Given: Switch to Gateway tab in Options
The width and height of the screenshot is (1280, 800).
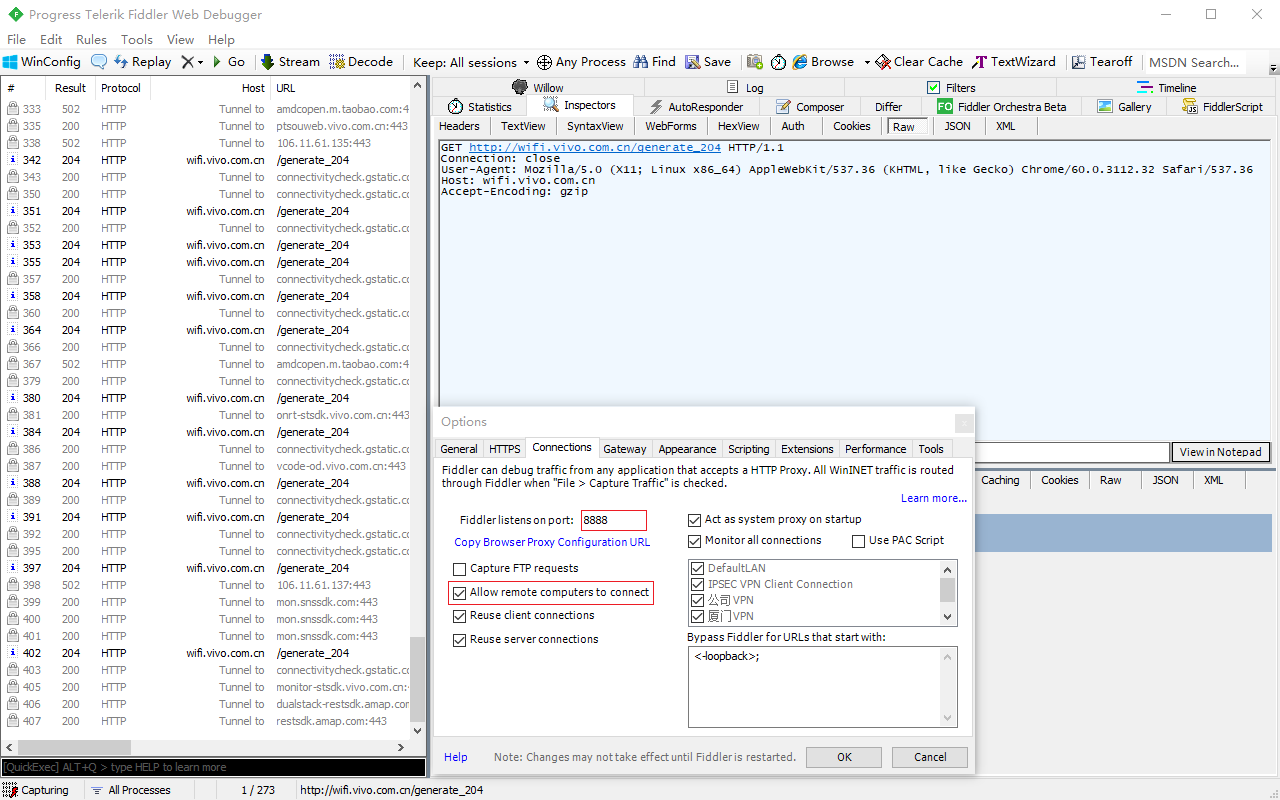Looking at the screenshot, I should point(625,449).
